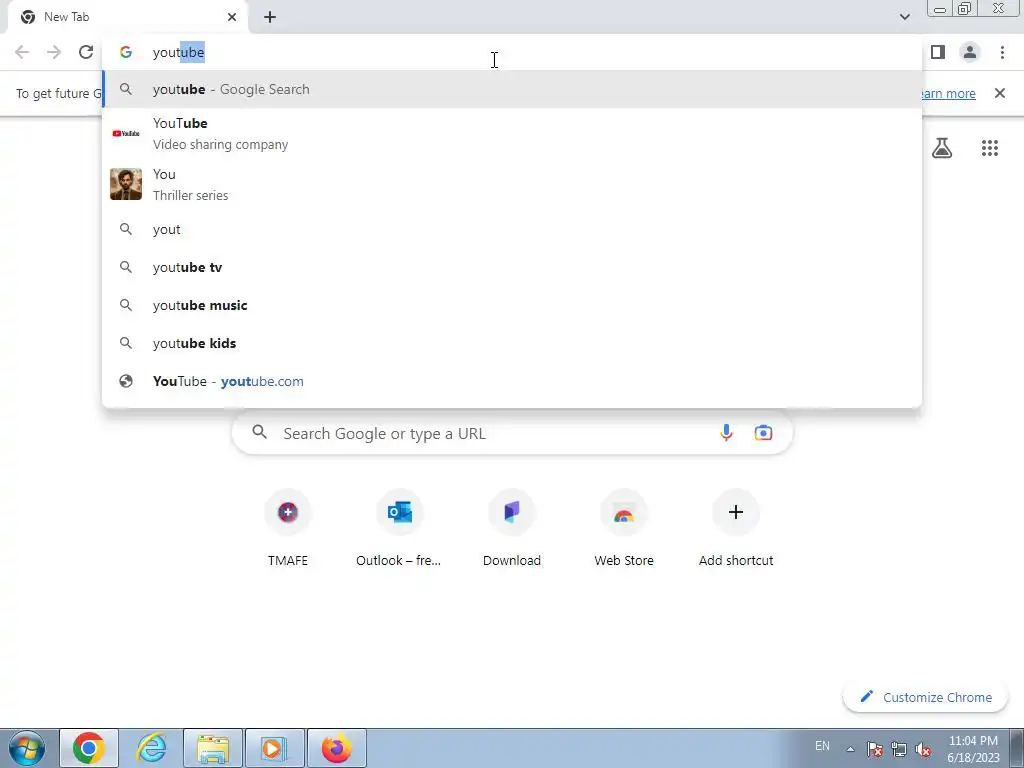Open the profile avatar menu
This screenshot has height=768, width=1024.
point(970,52)
